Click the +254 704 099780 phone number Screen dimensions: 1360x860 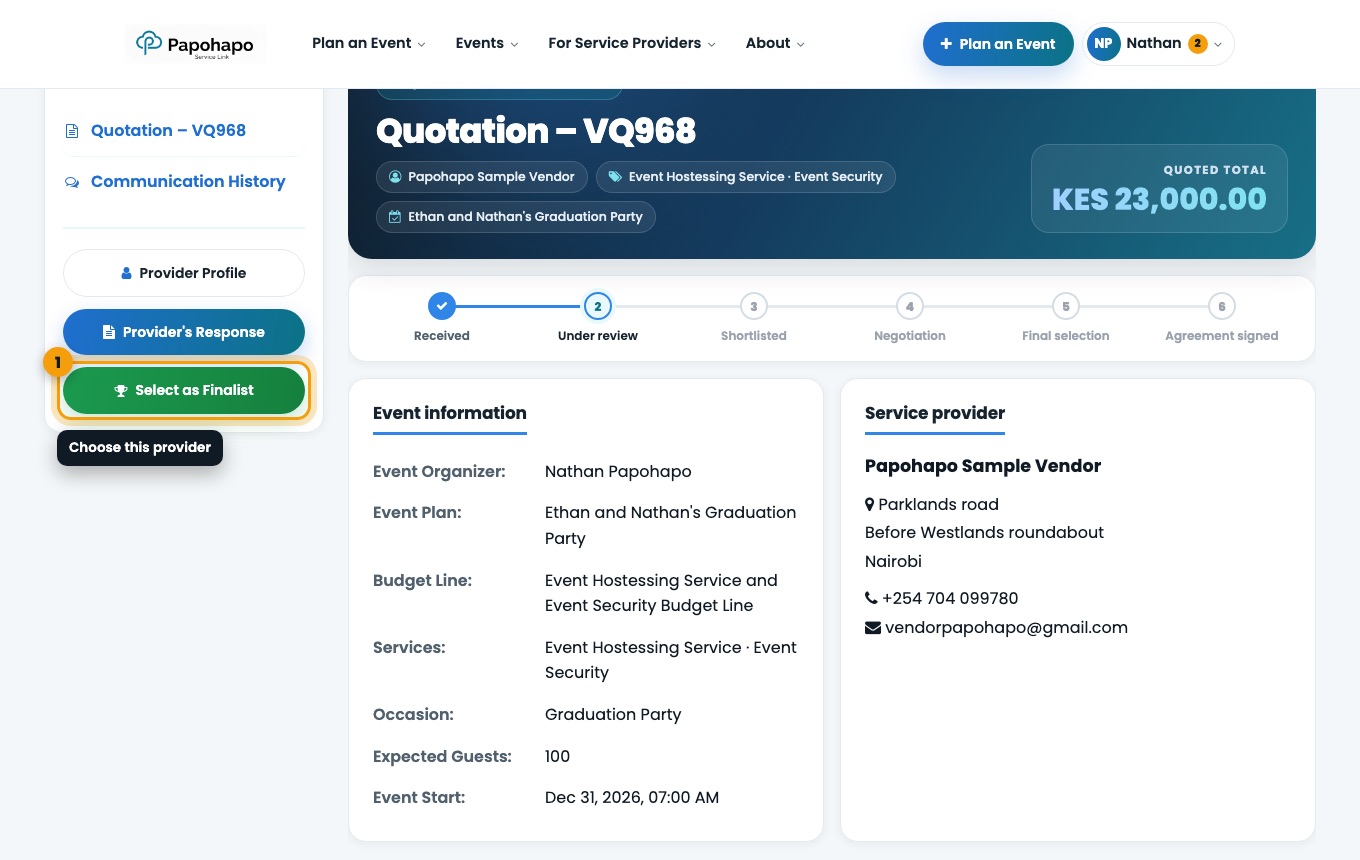[x=950, y=599]
